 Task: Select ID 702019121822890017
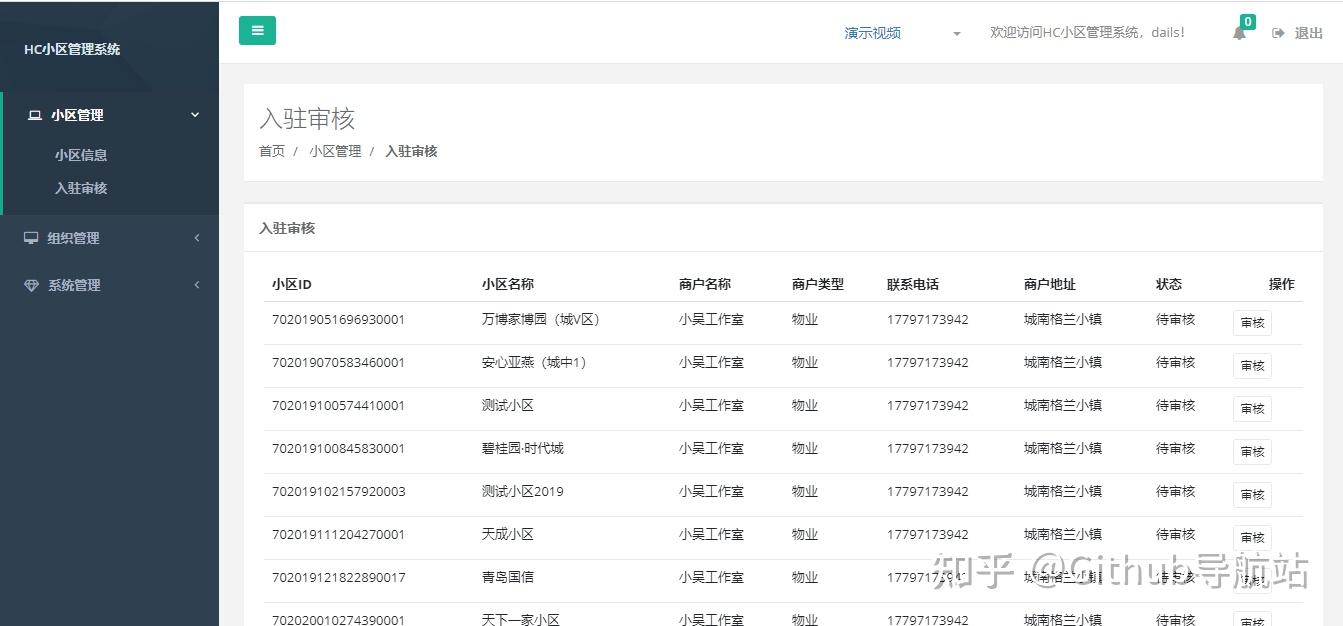(x=338, y=578)
